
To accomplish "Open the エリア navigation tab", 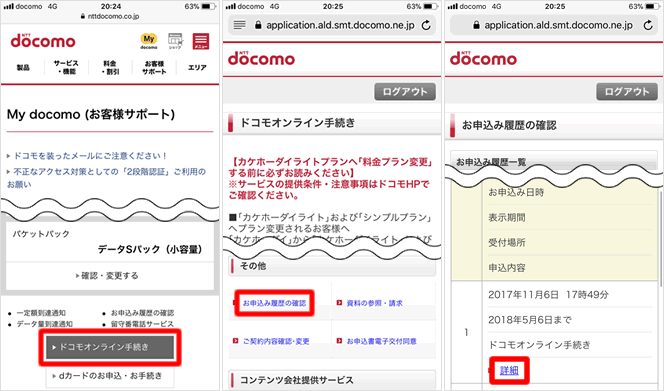I will tap(197, 67).
